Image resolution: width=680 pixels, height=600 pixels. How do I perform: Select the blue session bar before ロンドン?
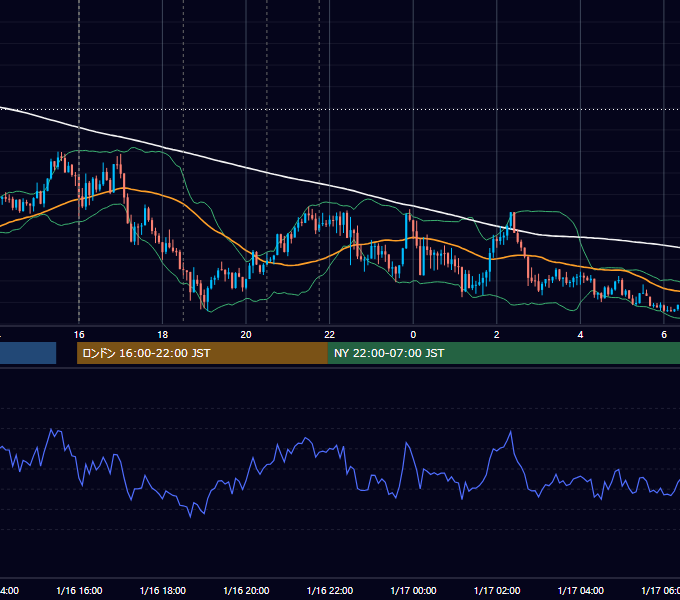(28, 353)
